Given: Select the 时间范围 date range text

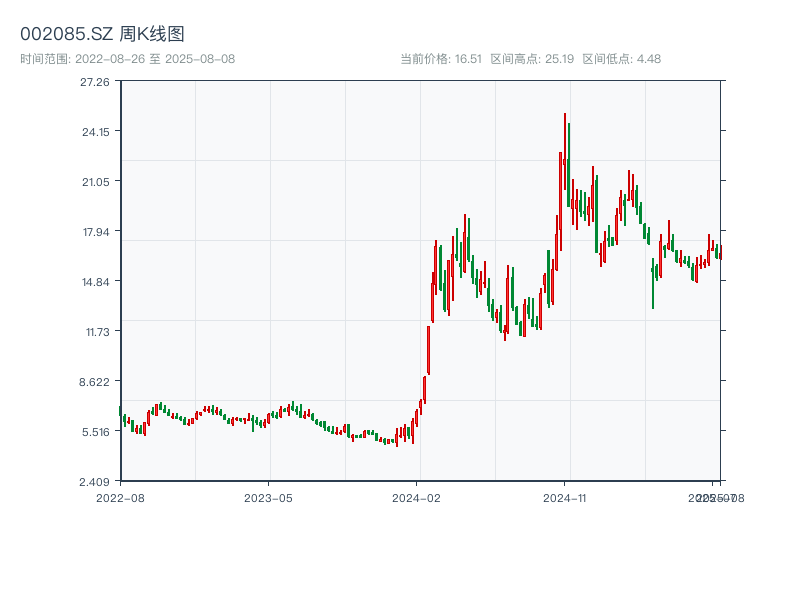Looking at the screenshot, I should point(127,59).
